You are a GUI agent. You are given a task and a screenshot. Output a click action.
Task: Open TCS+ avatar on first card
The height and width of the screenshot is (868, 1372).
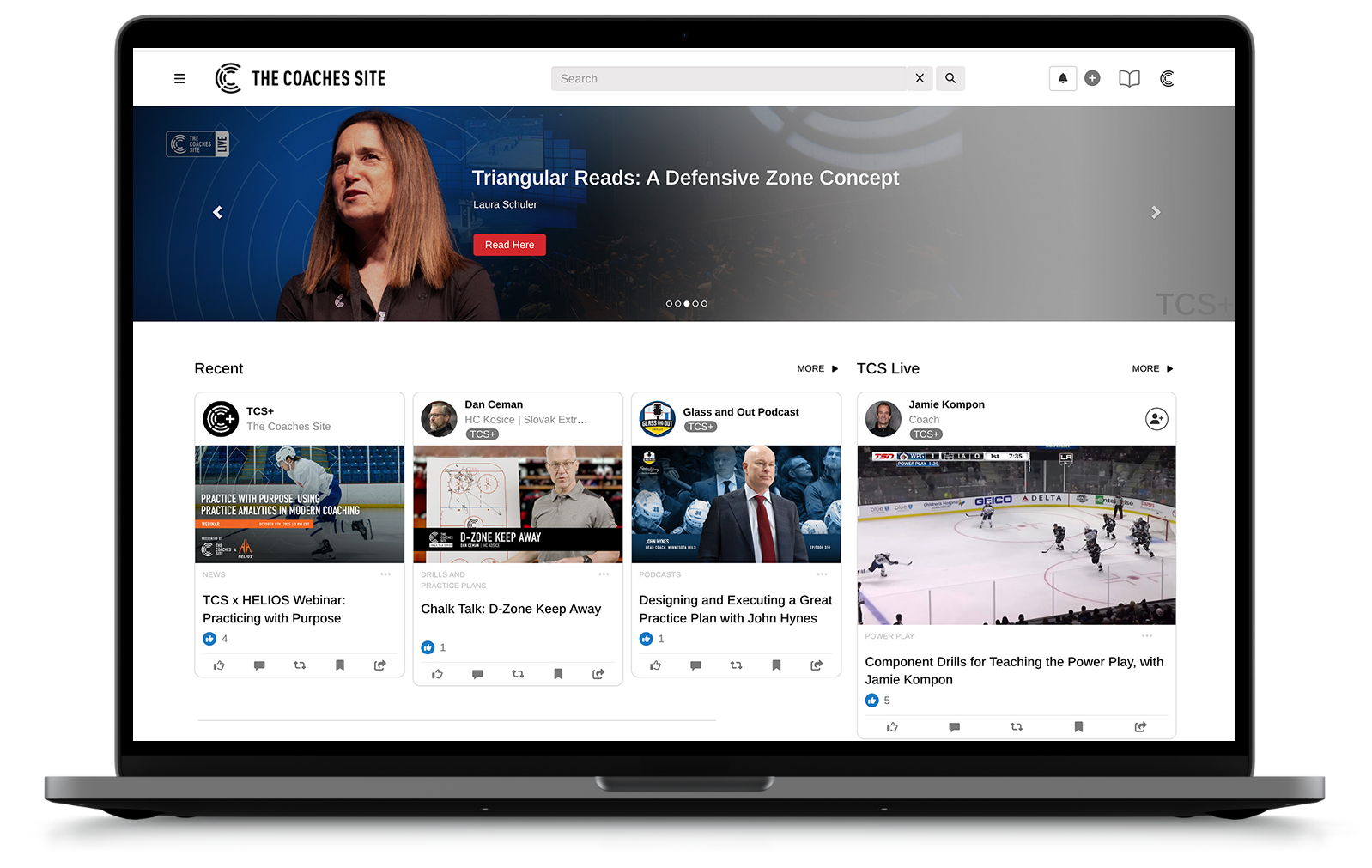tap(221, 419)
